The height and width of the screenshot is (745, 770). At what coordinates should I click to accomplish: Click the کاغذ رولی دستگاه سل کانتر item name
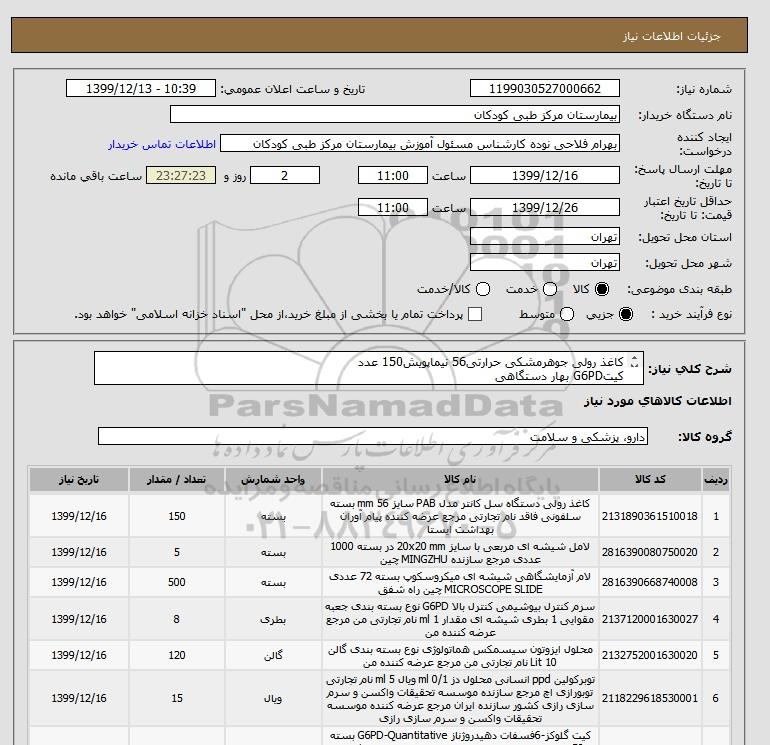(x=460, y=516)
